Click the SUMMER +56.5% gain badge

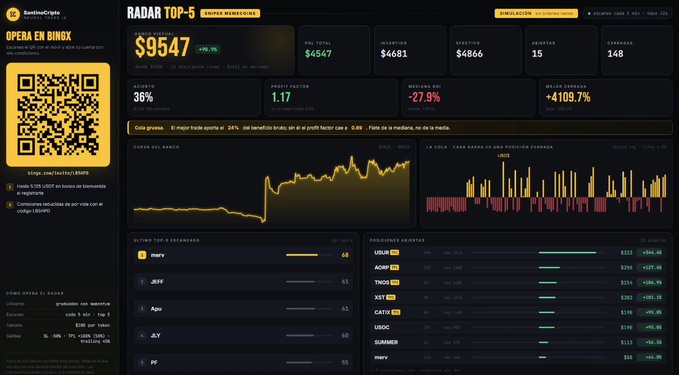[651, 342]
